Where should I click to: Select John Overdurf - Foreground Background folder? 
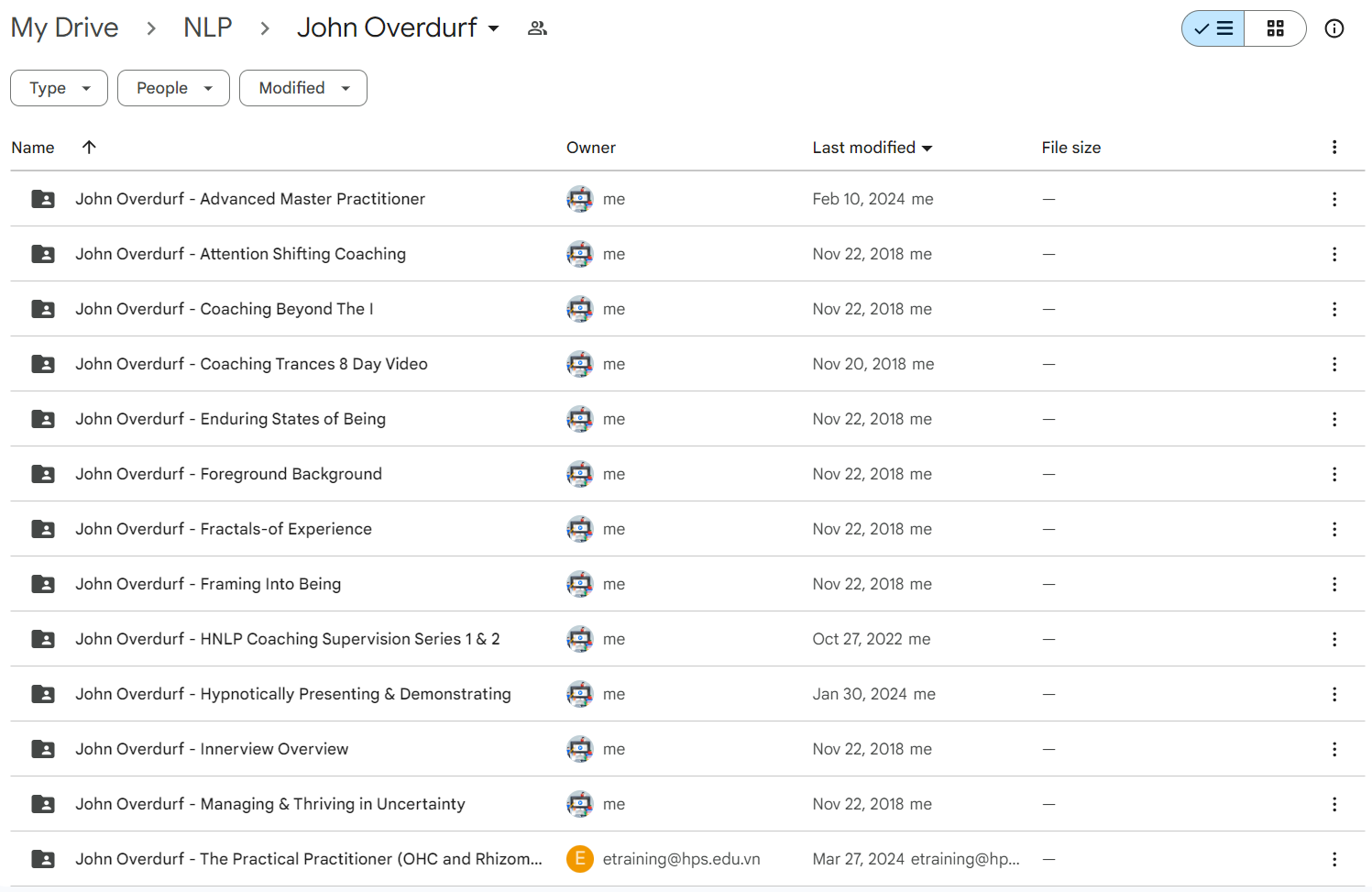(228, 474)
